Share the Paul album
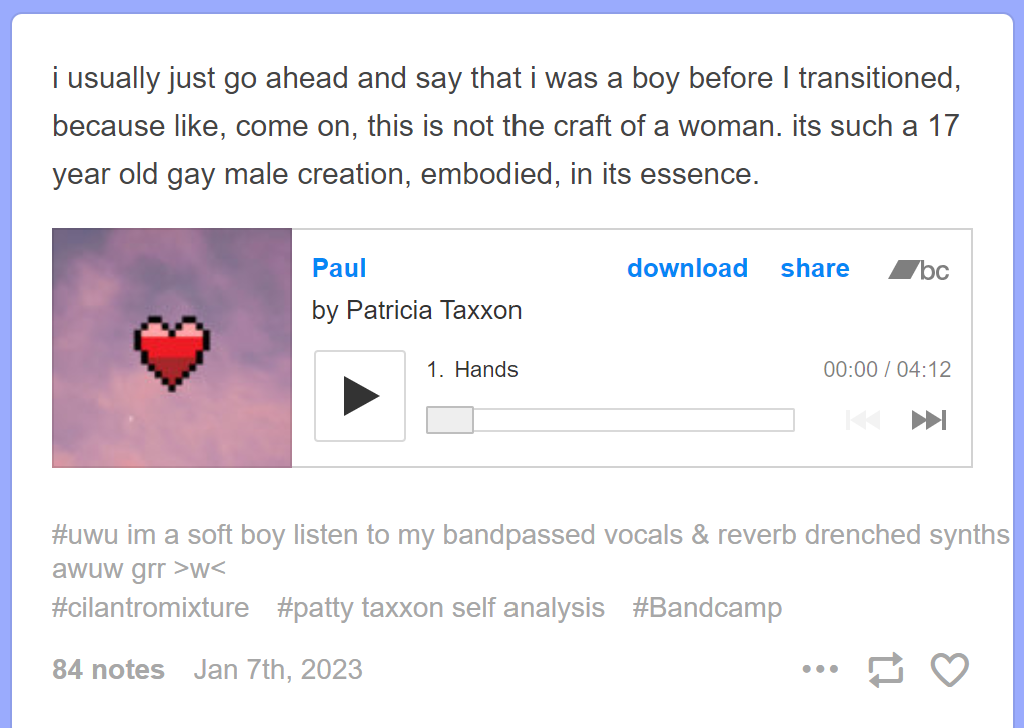Image resolution: width=1024 pixels, height=728 pixels. [814, 268]
